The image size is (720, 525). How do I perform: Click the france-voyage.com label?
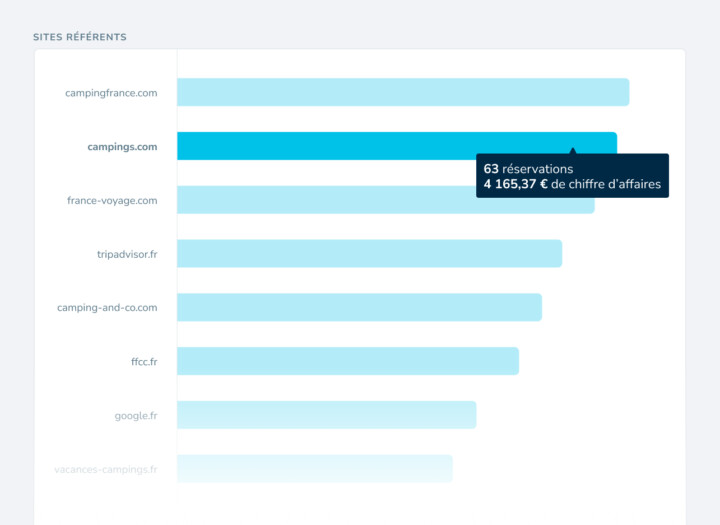click(x=112, y=201)
